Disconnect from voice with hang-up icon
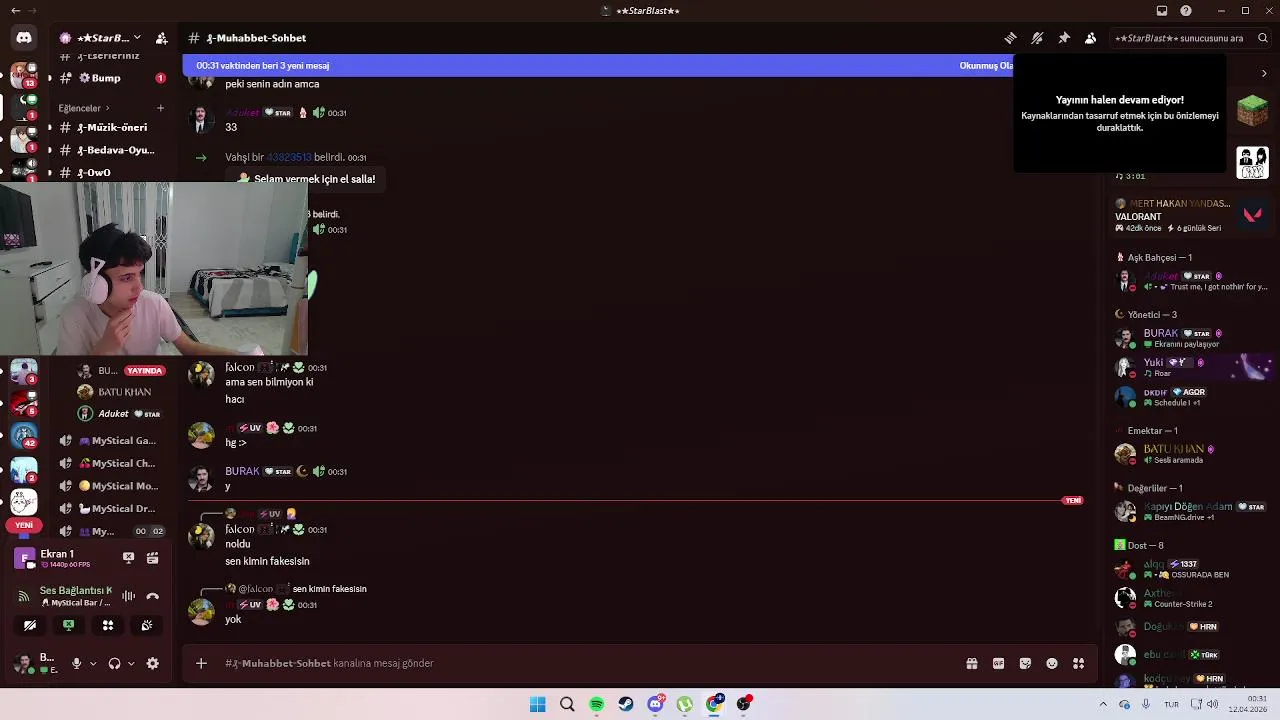 coord(152,596)
